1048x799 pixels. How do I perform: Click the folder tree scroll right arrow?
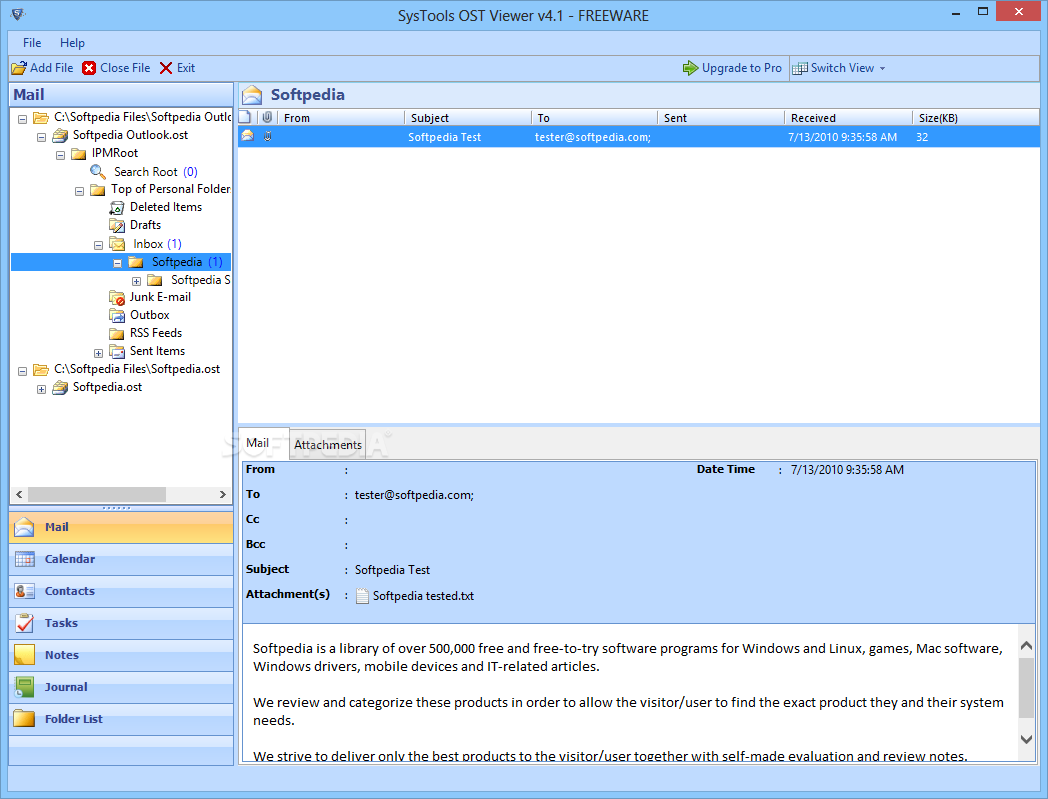click(223, 495)
